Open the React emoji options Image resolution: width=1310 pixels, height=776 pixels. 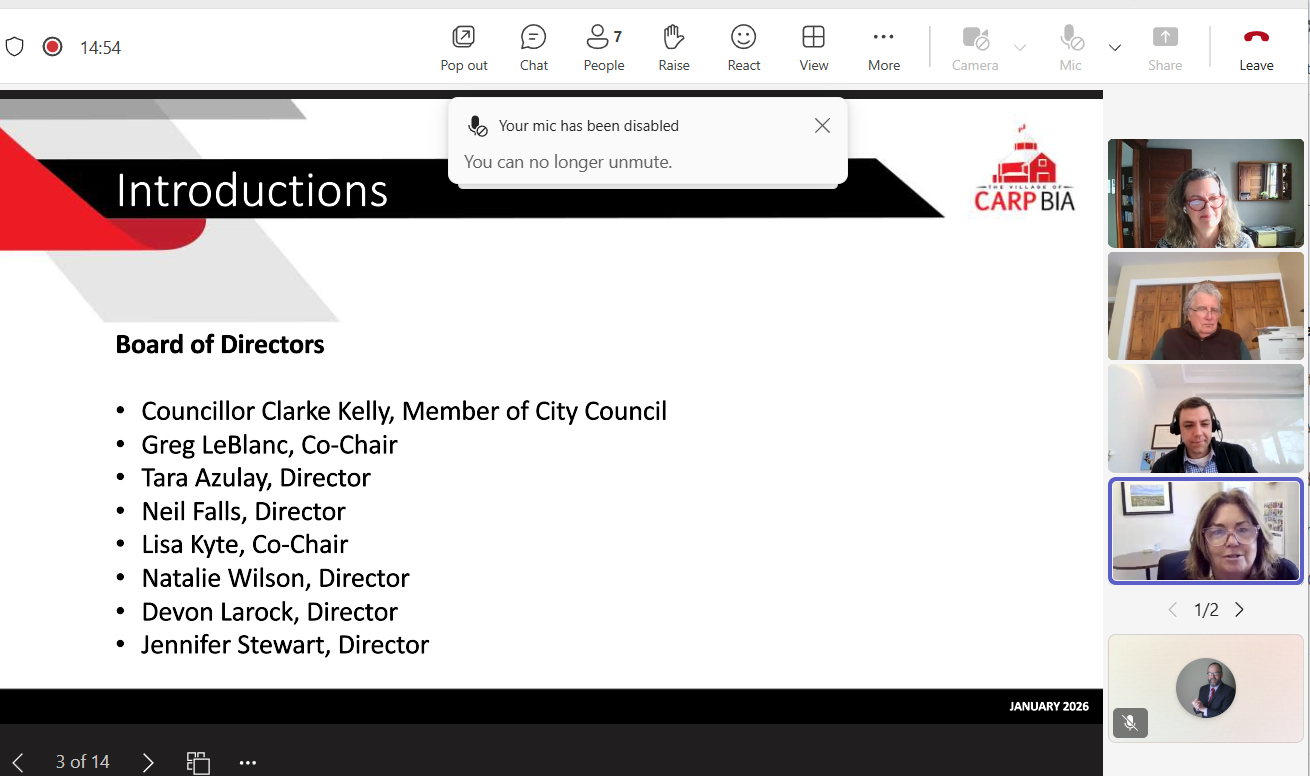[x=743, y=48]
